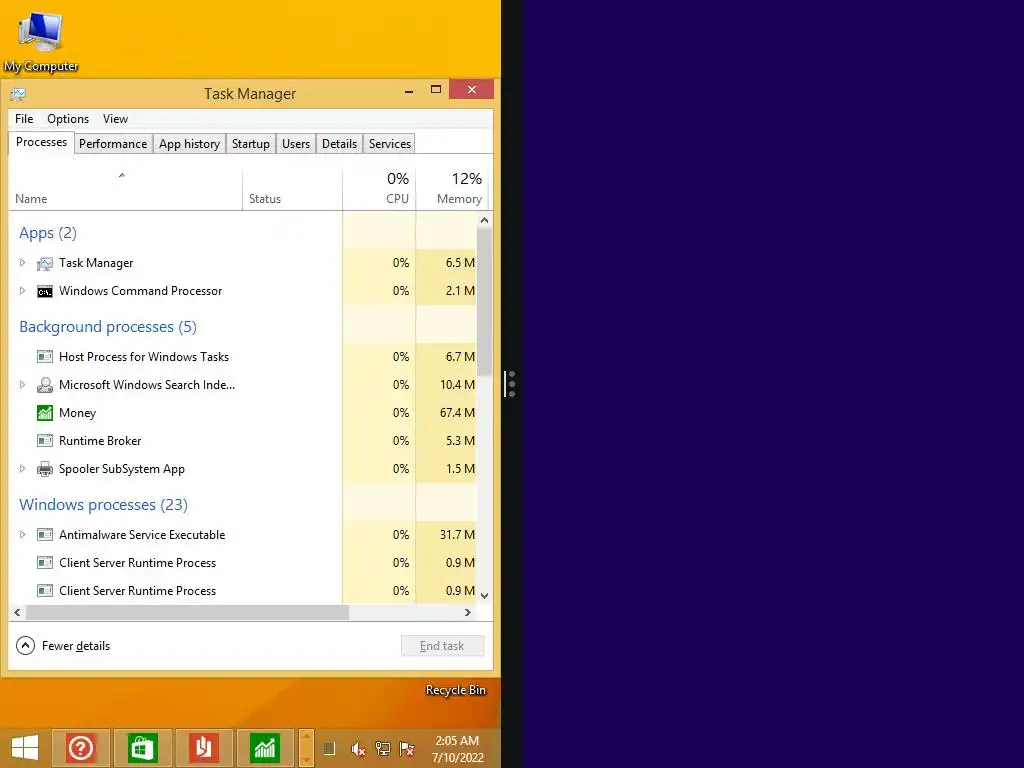This screenshot has height=768, width=1024.
Task: Click Money memory value 67.4 M
Action: click(457, 413)
